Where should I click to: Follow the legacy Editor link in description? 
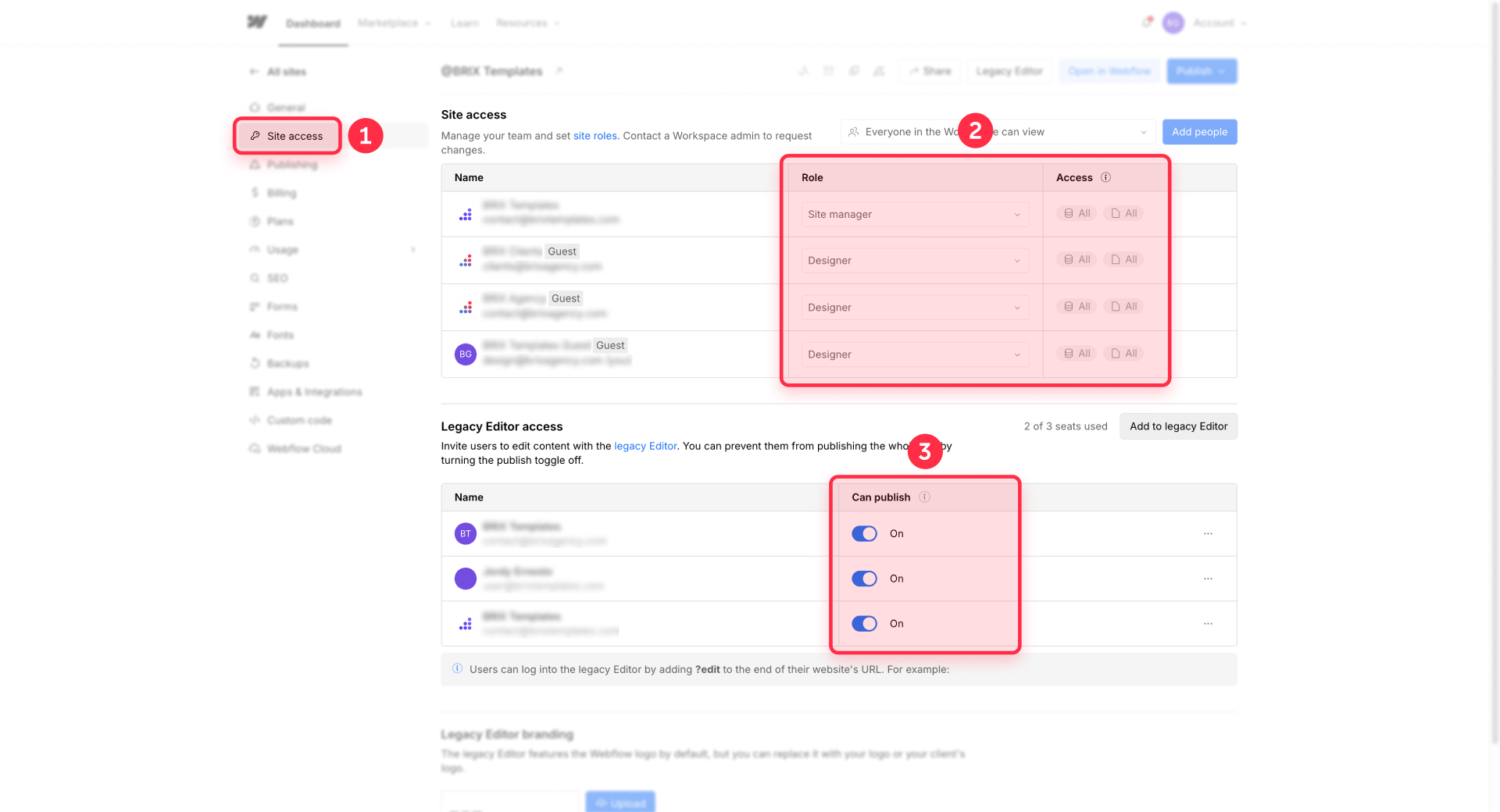[645, 446]
